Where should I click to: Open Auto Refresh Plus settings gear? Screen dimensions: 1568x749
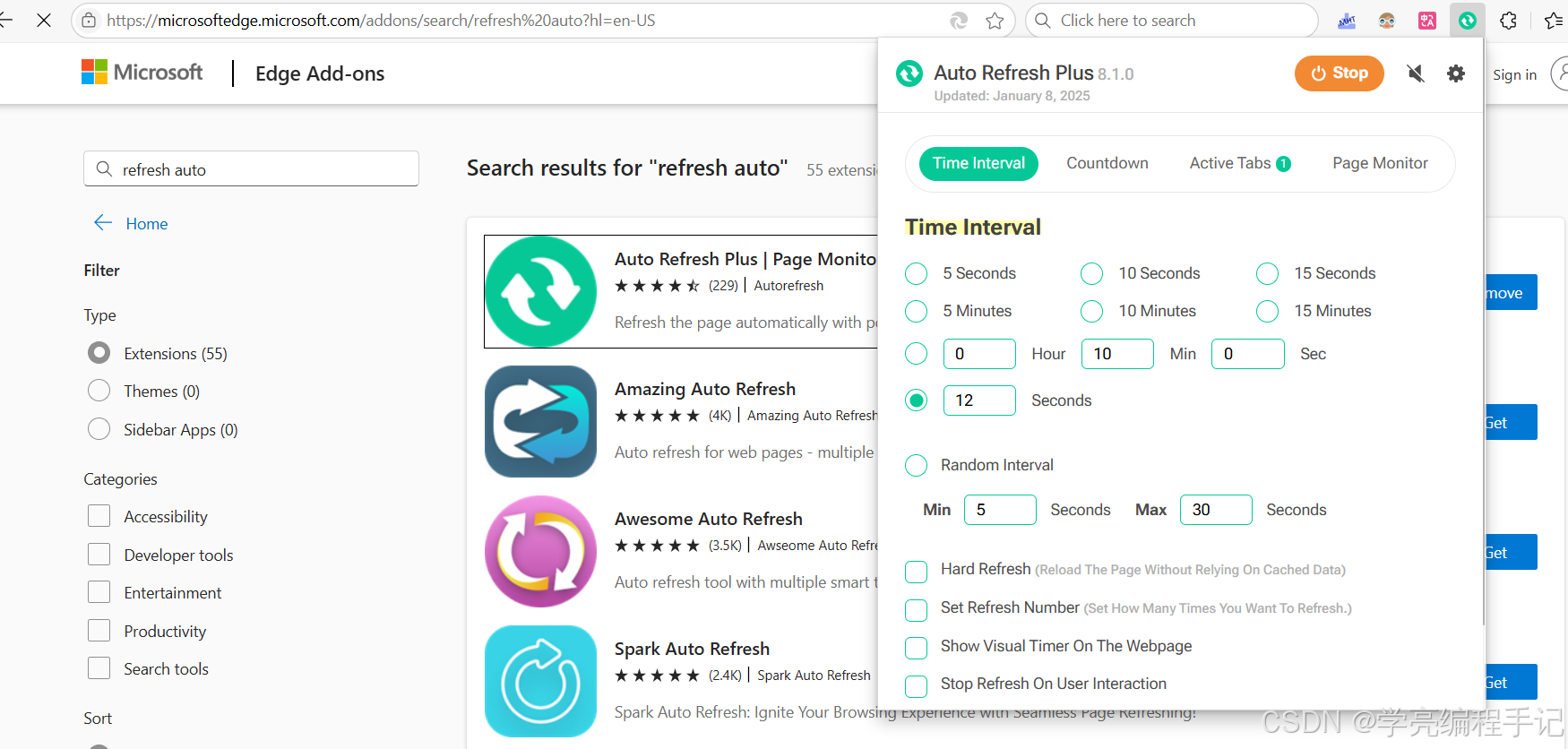(1456, 73)
